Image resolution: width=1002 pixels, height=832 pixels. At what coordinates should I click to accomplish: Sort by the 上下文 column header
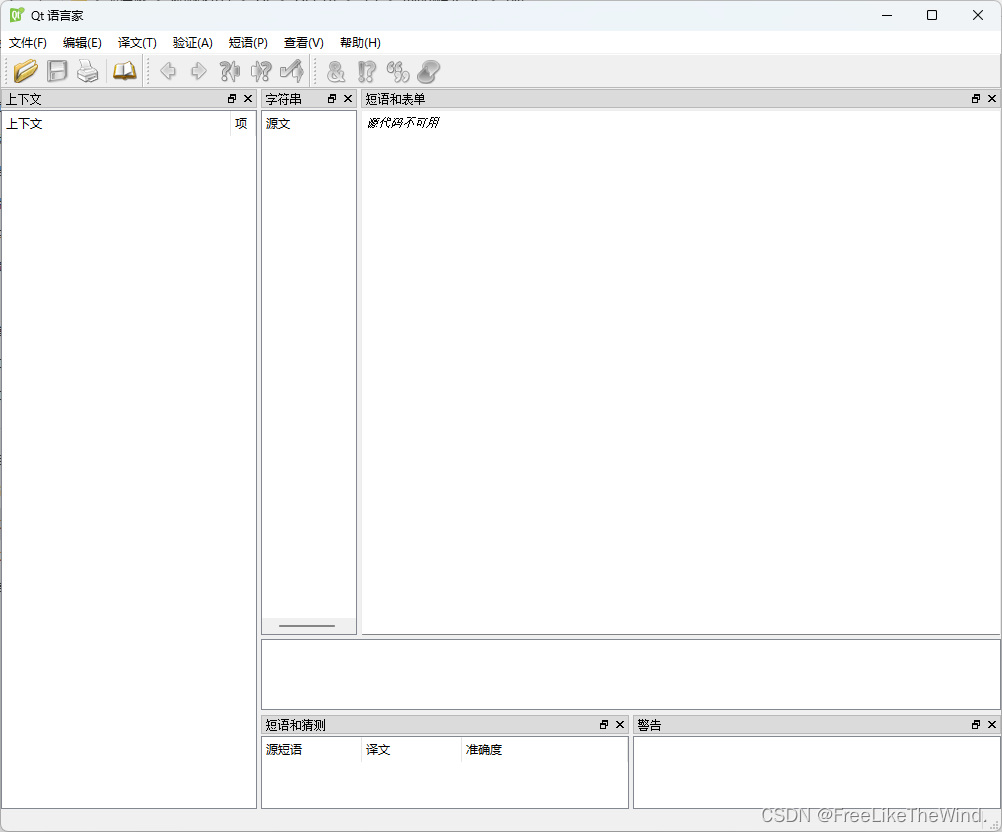(116, 123)
